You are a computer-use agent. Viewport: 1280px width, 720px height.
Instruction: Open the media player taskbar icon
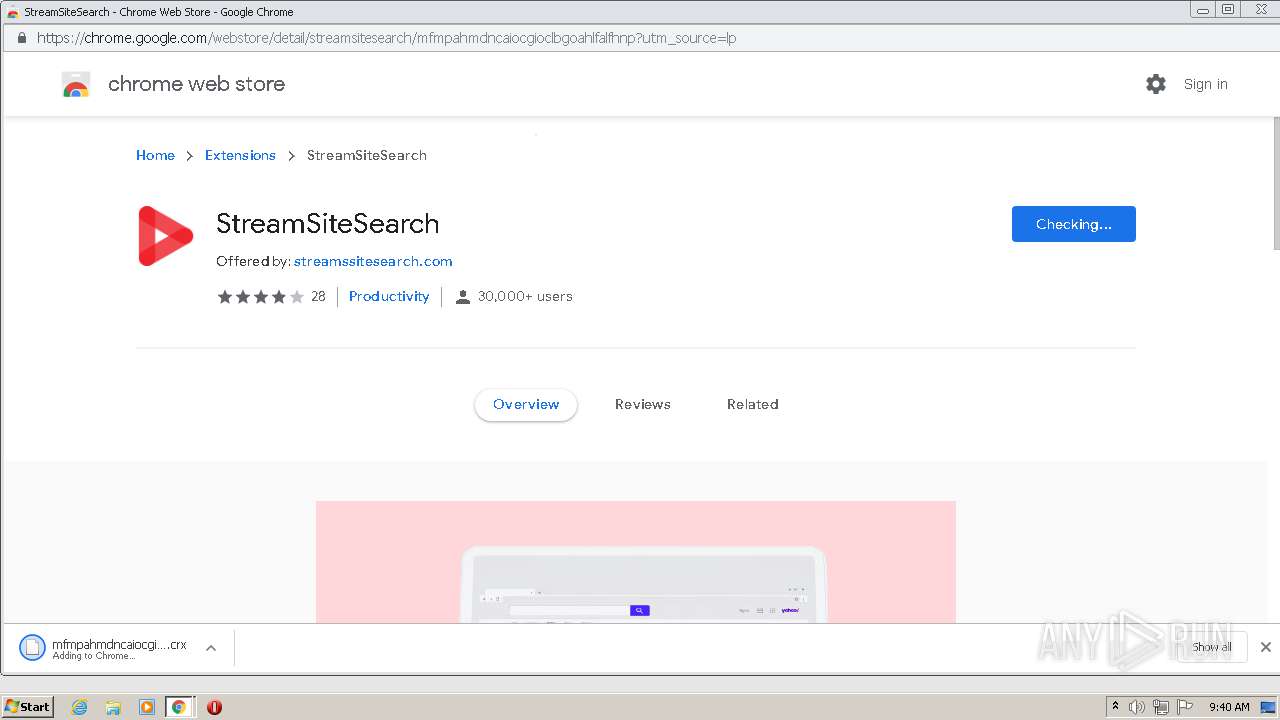147,707
